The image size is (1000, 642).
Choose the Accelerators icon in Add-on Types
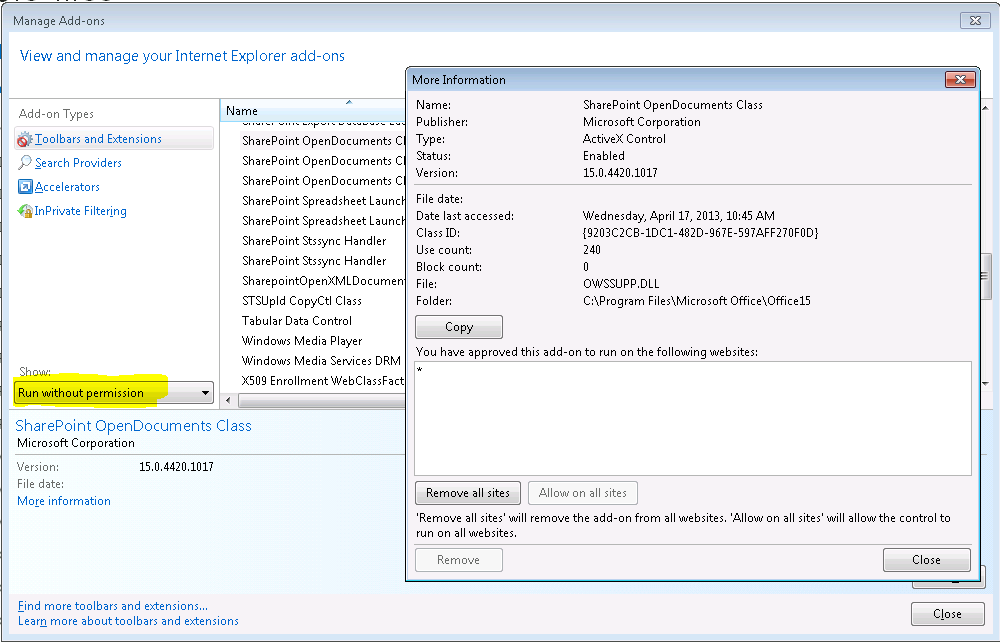point(25,187)
